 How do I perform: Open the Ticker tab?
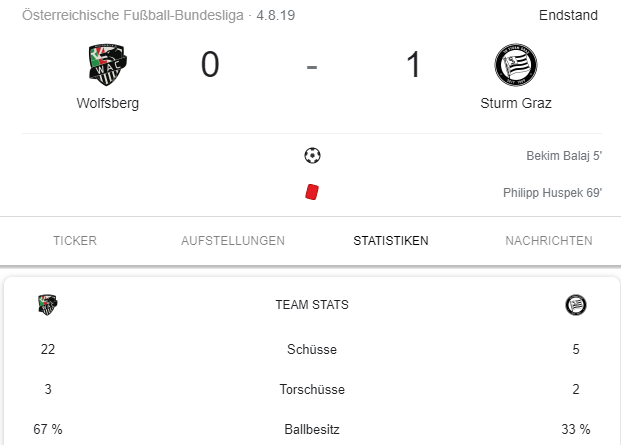coord(75,241)
